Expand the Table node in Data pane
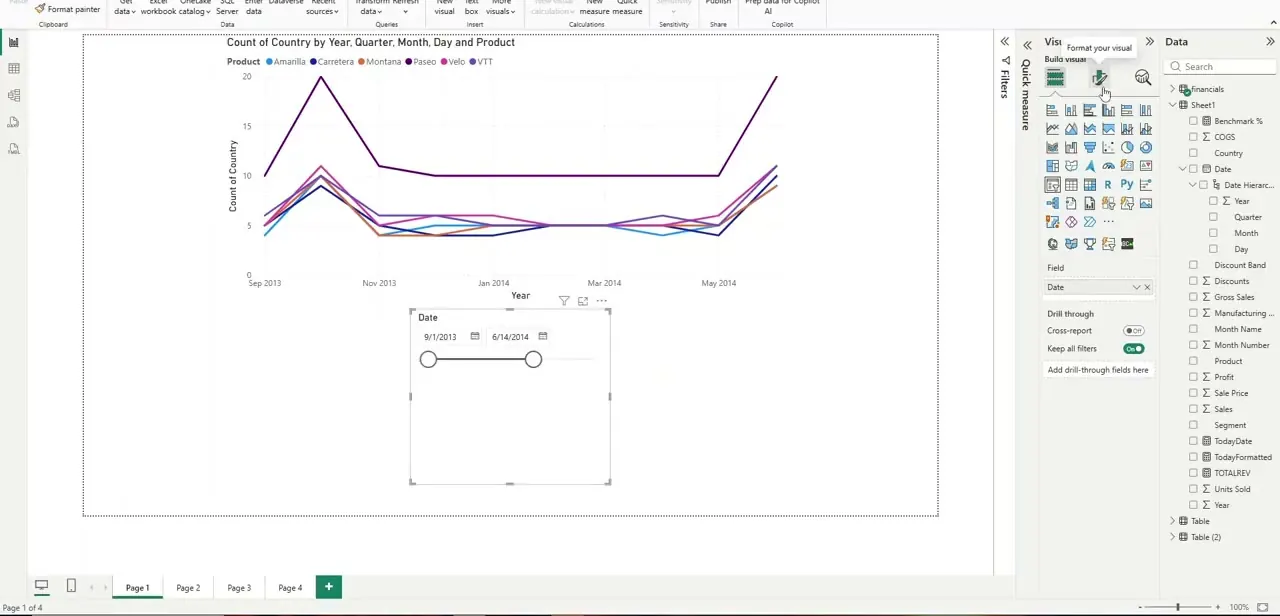The height and width of the screenshot is (616, 1280). point(1173,521)
